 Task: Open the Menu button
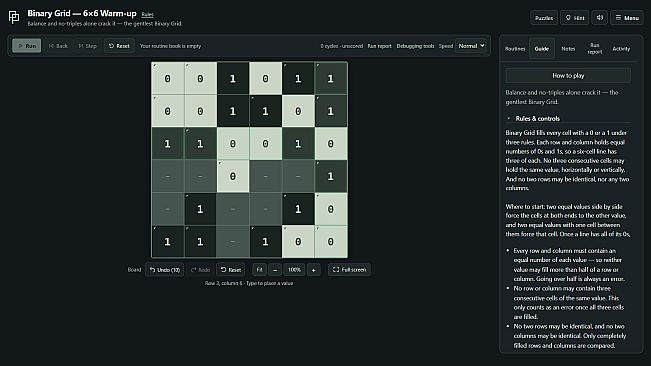(627, 18)
